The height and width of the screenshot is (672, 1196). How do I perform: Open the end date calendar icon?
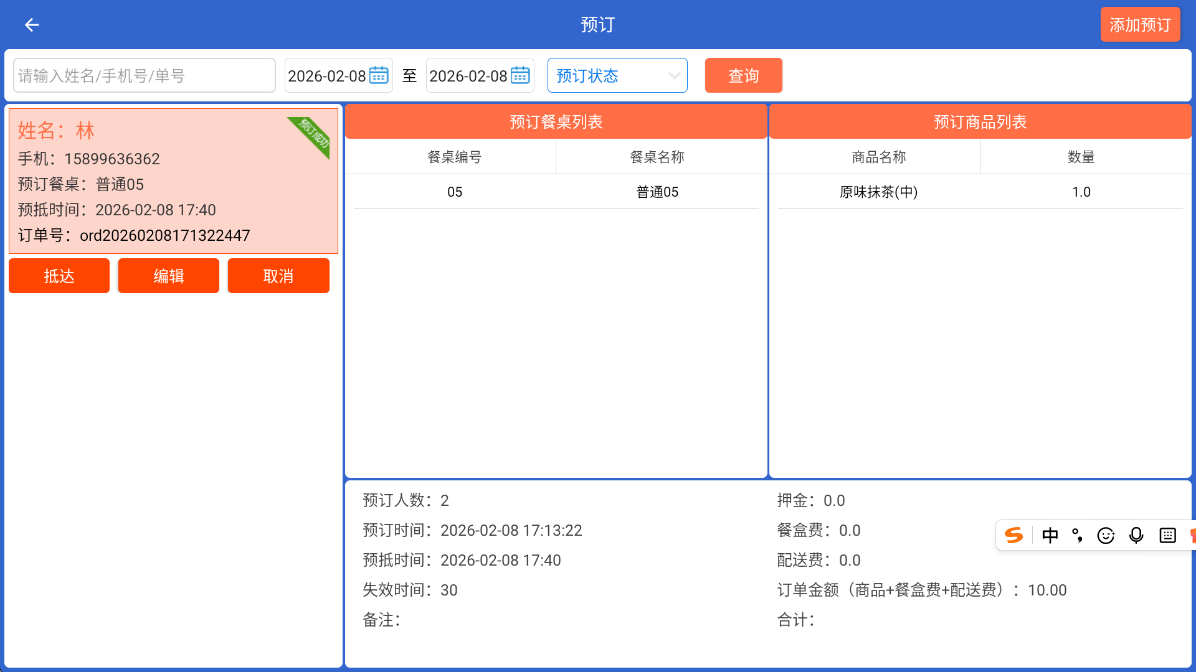(x=520, y=75)
